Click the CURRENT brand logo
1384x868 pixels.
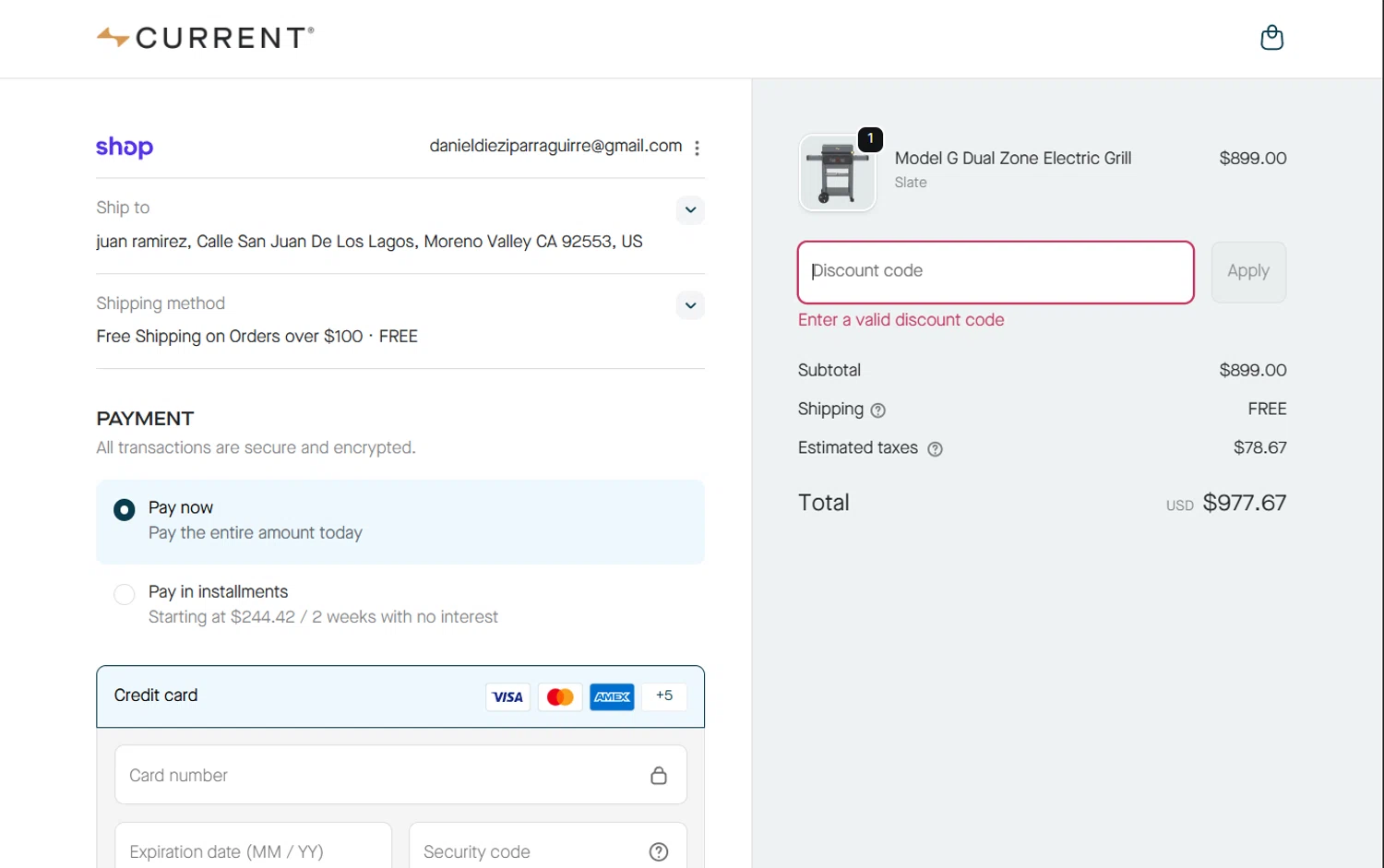206,38
